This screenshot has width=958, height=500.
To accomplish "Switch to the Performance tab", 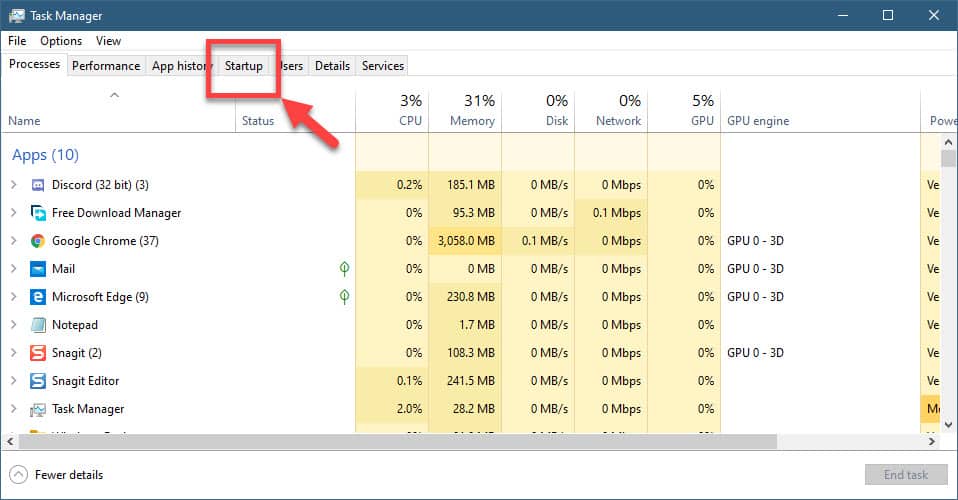I will click(x=106, y=65).
